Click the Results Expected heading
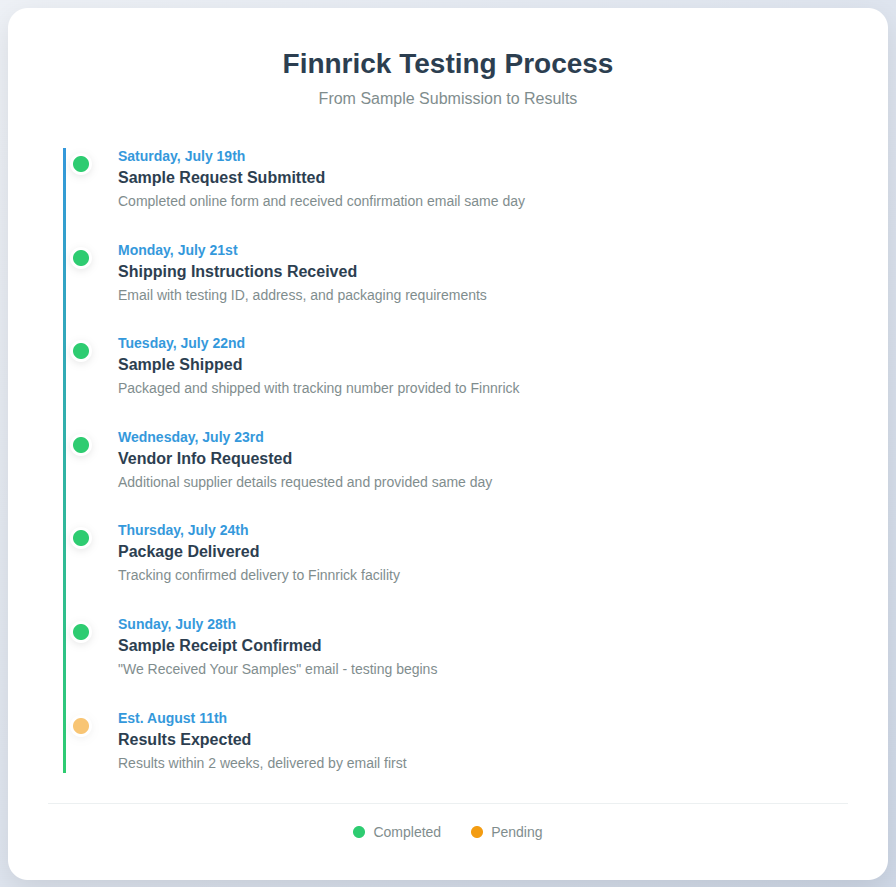Viewport: 896px width, 887px height. pos(185,740)
